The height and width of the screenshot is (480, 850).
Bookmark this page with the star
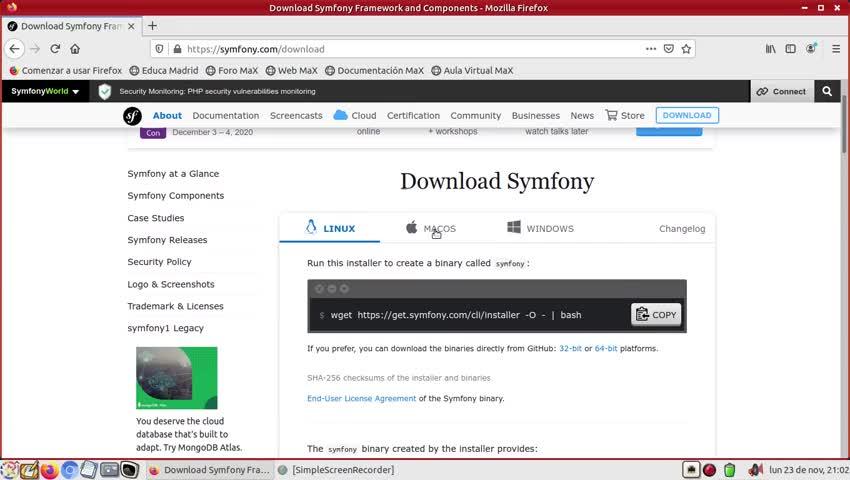pyautogui.click(x=686, y=49)
